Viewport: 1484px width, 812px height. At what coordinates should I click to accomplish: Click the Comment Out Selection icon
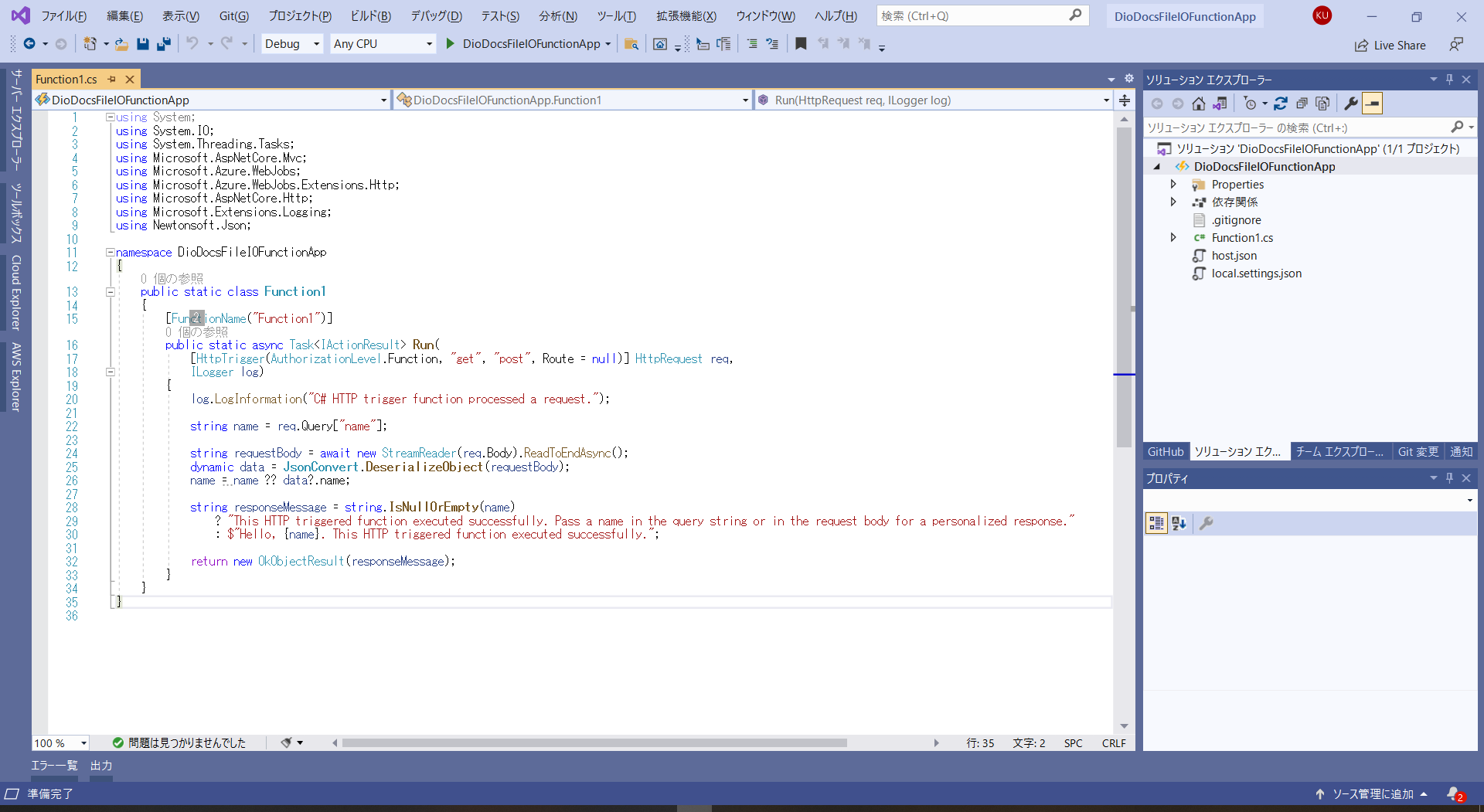coord(752,44)
